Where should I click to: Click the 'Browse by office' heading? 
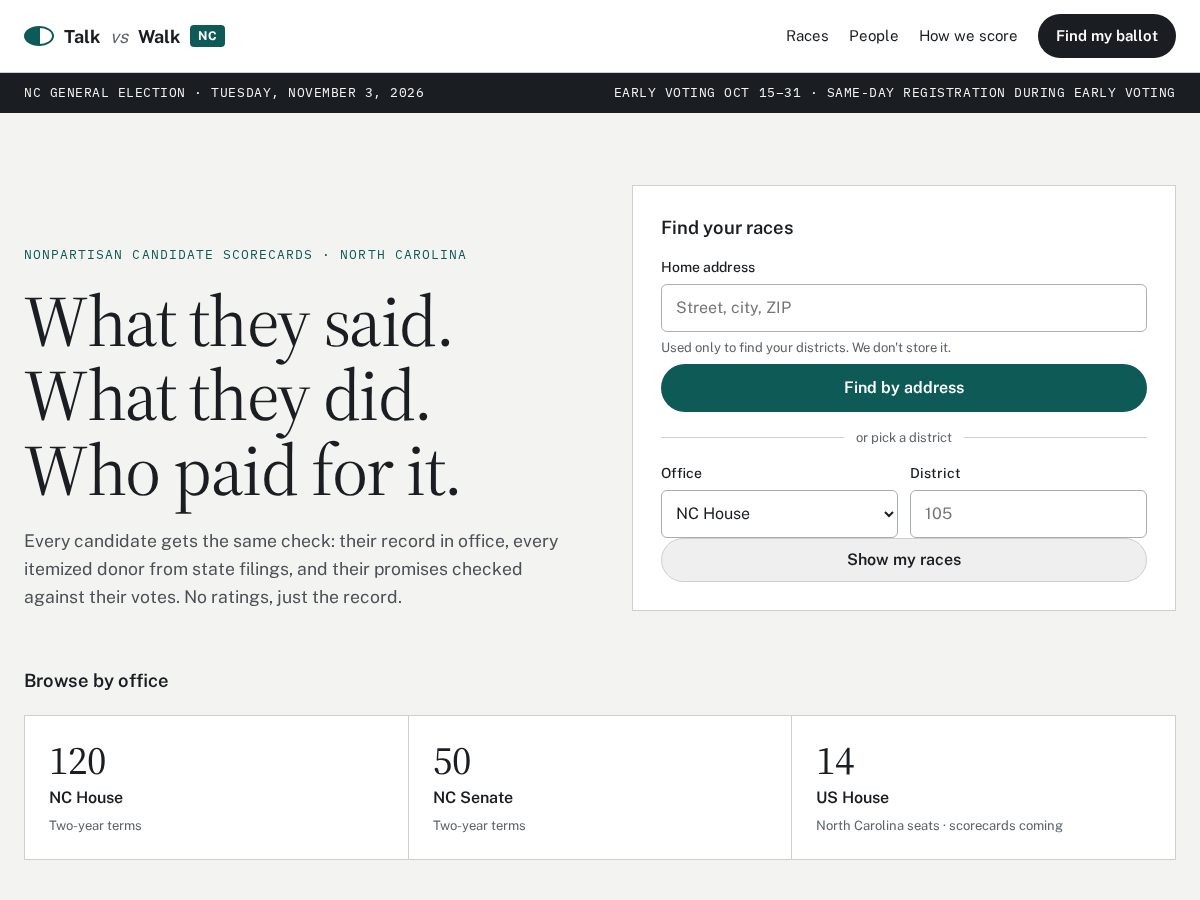click(x=96, y=681)
